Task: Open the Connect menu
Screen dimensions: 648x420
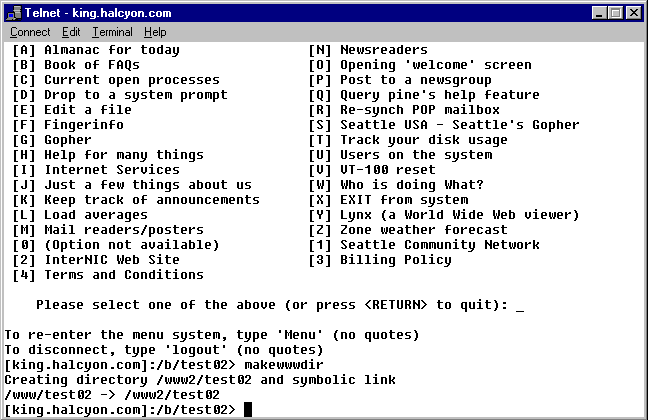Action: (x=29, y=32)
